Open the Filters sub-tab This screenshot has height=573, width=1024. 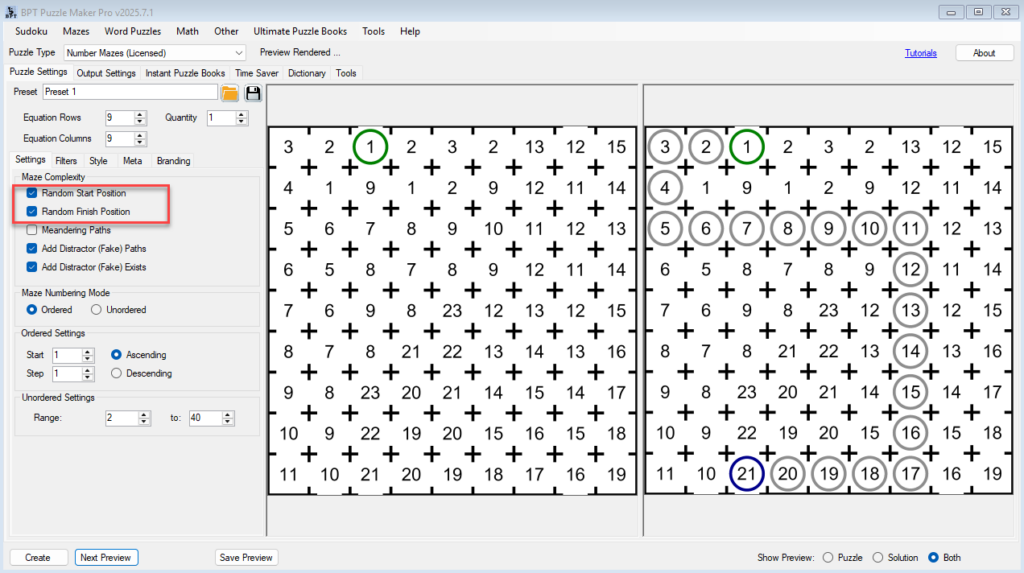66,160
